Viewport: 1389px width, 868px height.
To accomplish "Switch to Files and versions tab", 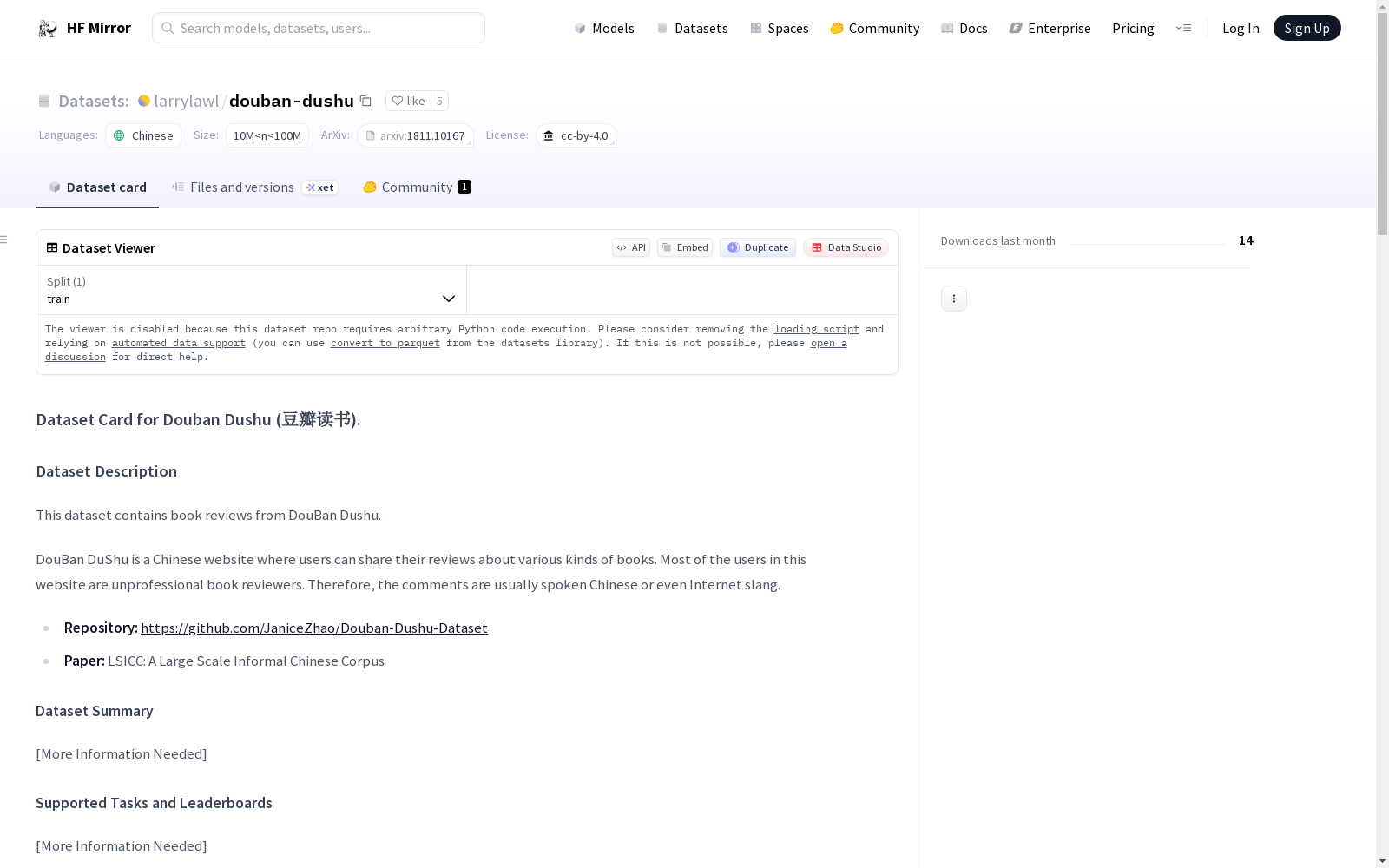I will click(254, 187).
